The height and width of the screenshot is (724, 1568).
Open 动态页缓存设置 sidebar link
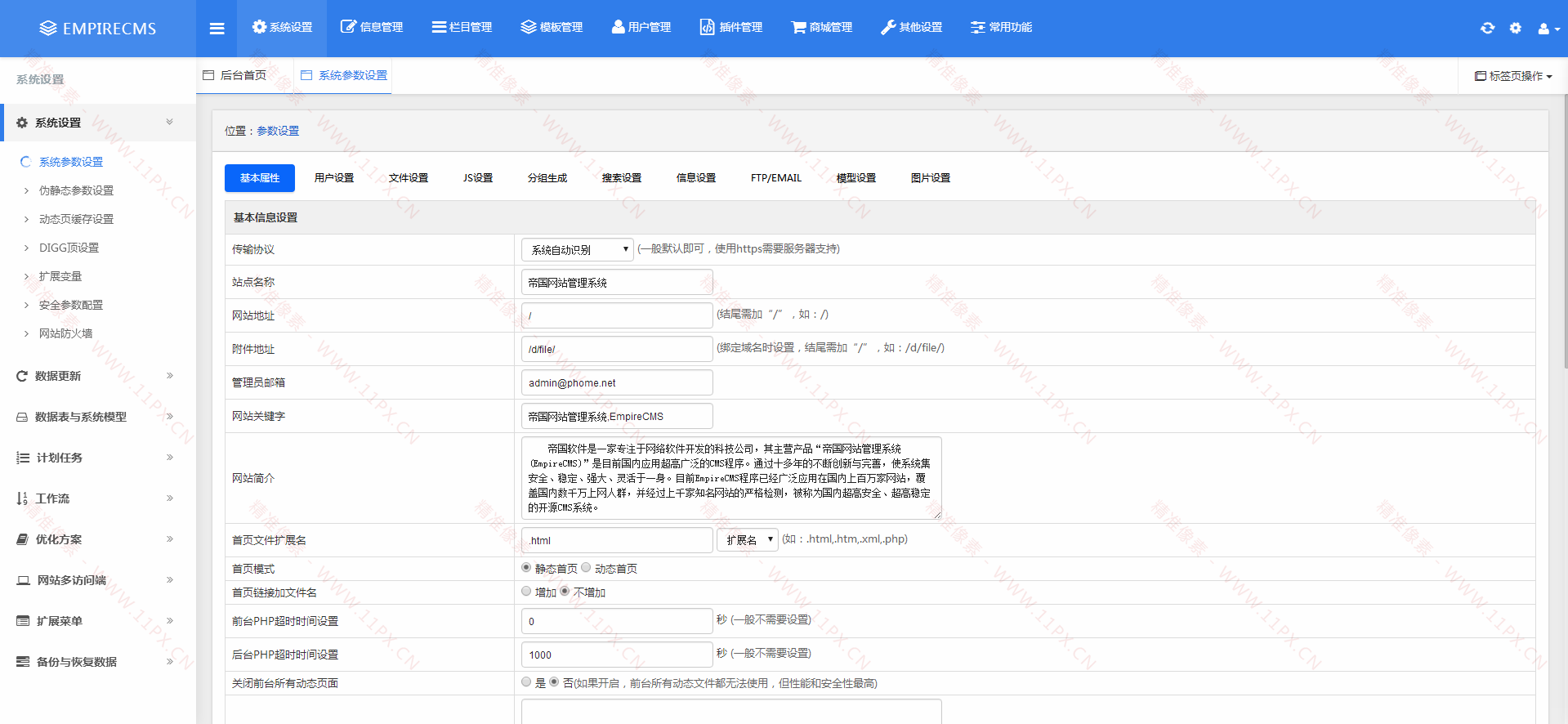click(76, 219)
